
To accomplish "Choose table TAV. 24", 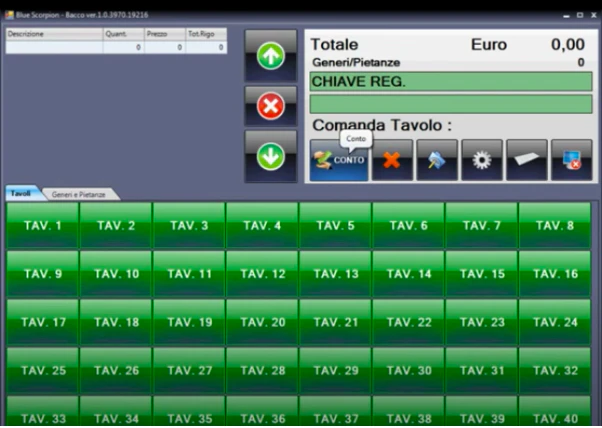I will (x=555, y=322).
